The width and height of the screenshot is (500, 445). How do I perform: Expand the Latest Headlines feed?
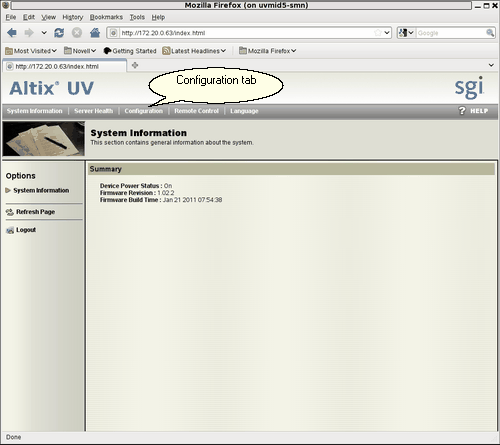194,51
